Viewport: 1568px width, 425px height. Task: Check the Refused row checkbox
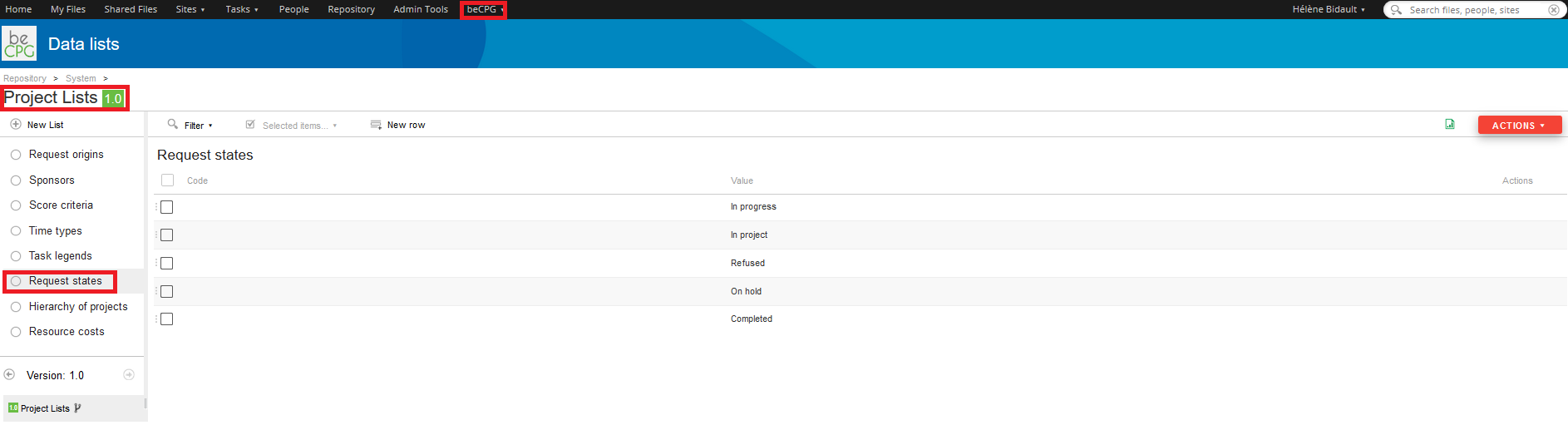167,264
